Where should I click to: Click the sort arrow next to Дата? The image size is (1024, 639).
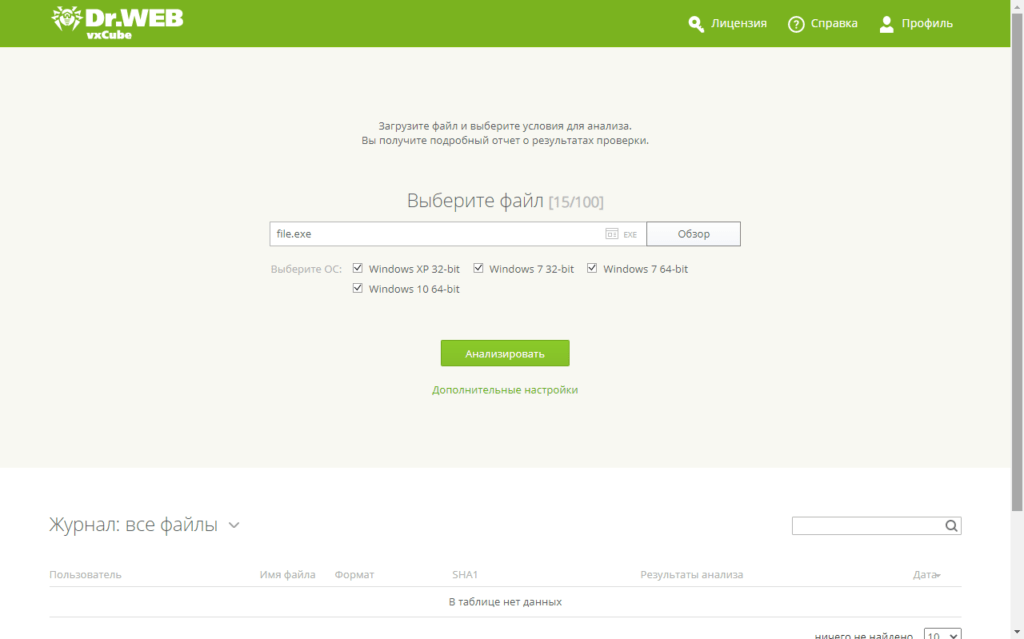pyautogui.click(x=938, y=575)
